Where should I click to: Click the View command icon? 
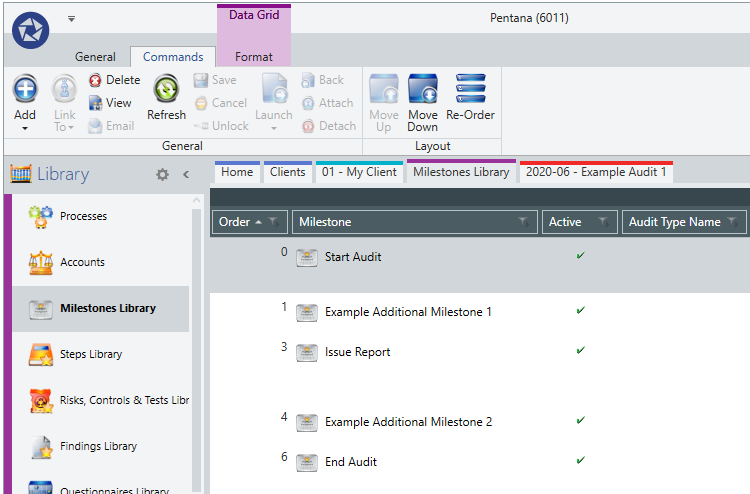point(95,103)
